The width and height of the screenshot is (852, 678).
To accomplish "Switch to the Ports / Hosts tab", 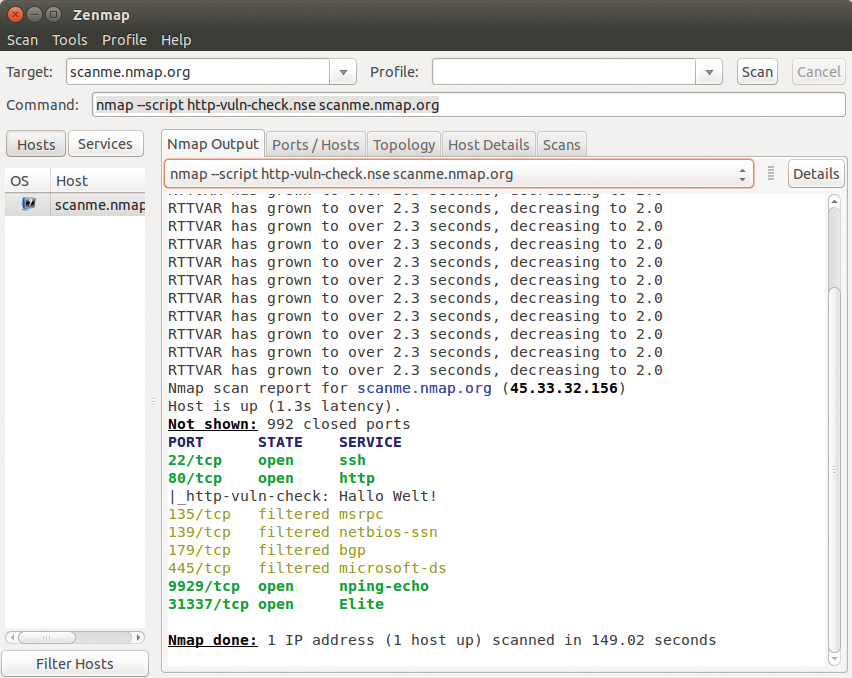I will [x=315, y=144].
